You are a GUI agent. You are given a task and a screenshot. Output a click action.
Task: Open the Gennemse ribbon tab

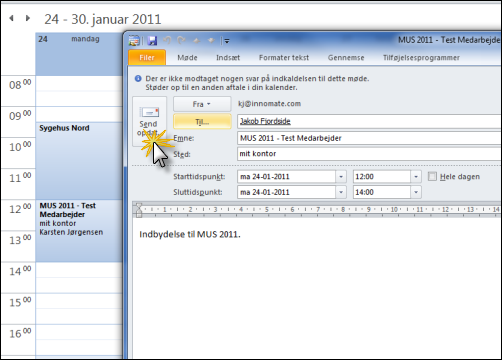coord(346,58)
